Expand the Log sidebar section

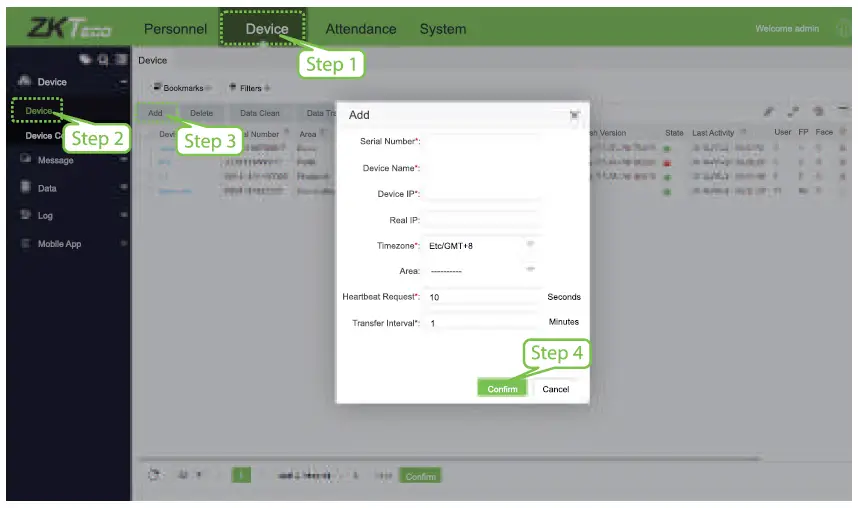coord(124,215)
